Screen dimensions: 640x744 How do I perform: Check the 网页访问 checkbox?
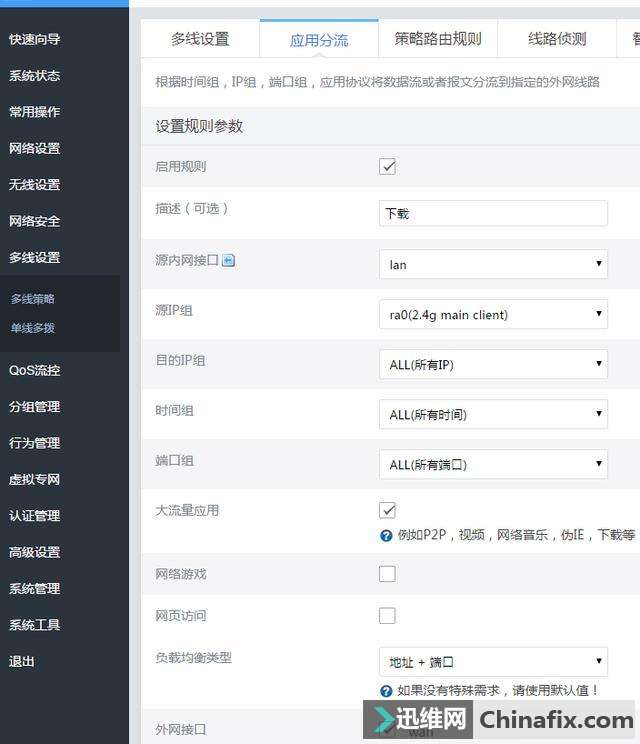click(388, 616)
